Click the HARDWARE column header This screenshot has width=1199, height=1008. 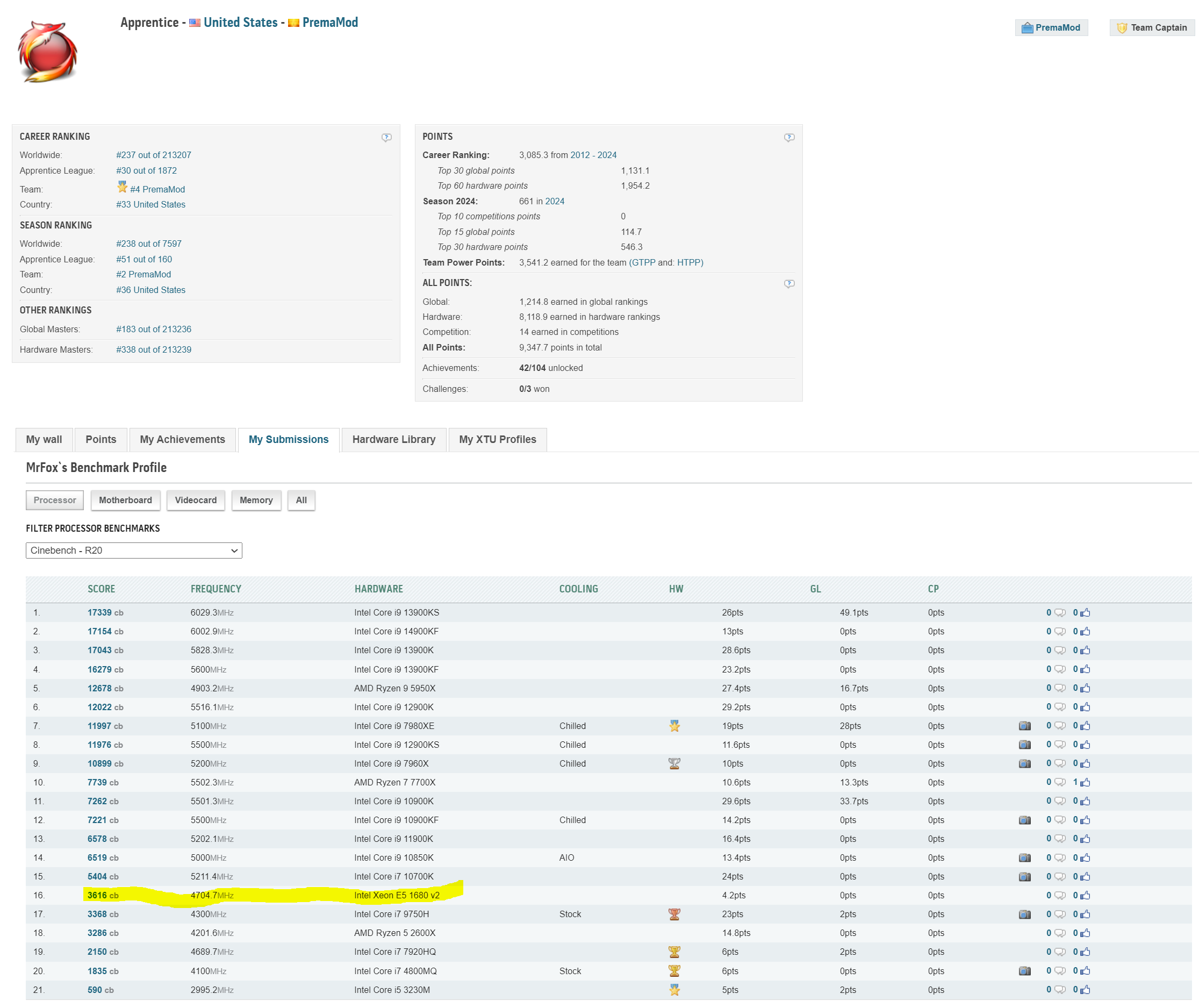pyautogui.click(x=379, y=589)
